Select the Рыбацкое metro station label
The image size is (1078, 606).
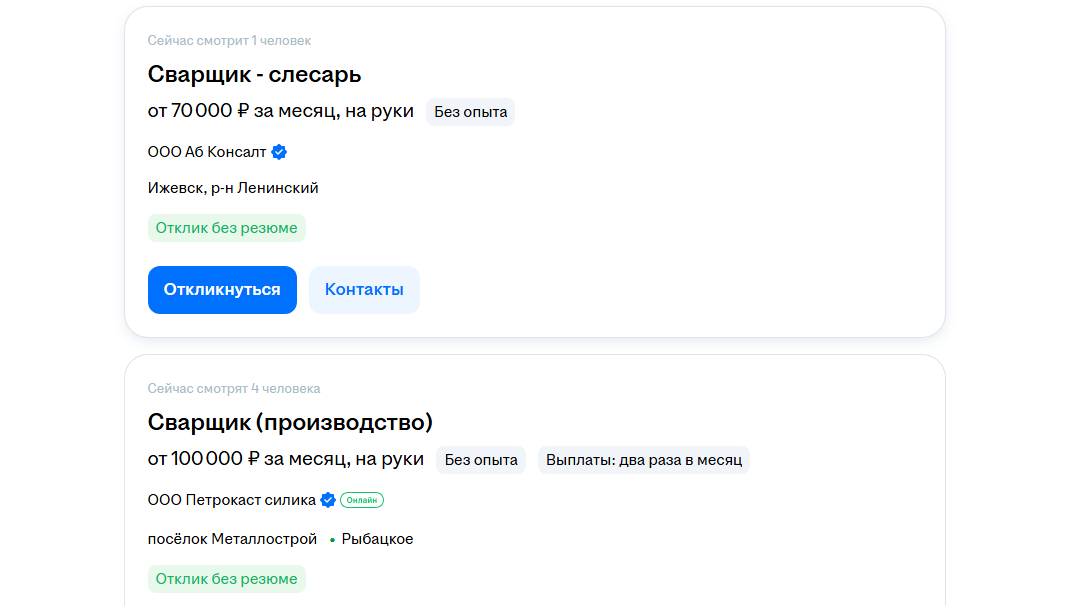coord(377,539)
